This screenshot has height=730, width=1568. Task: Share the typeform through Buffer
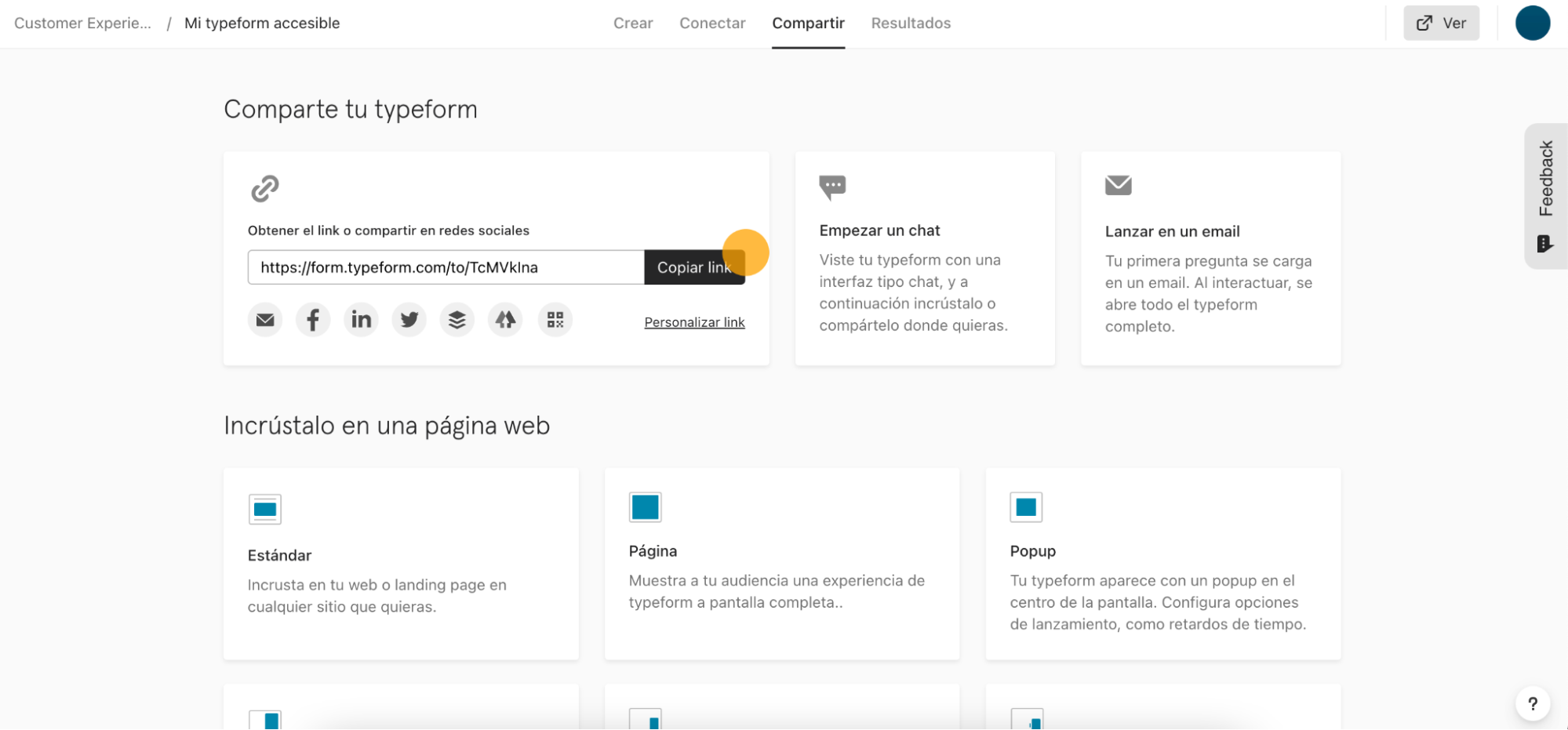coord(457,319)
